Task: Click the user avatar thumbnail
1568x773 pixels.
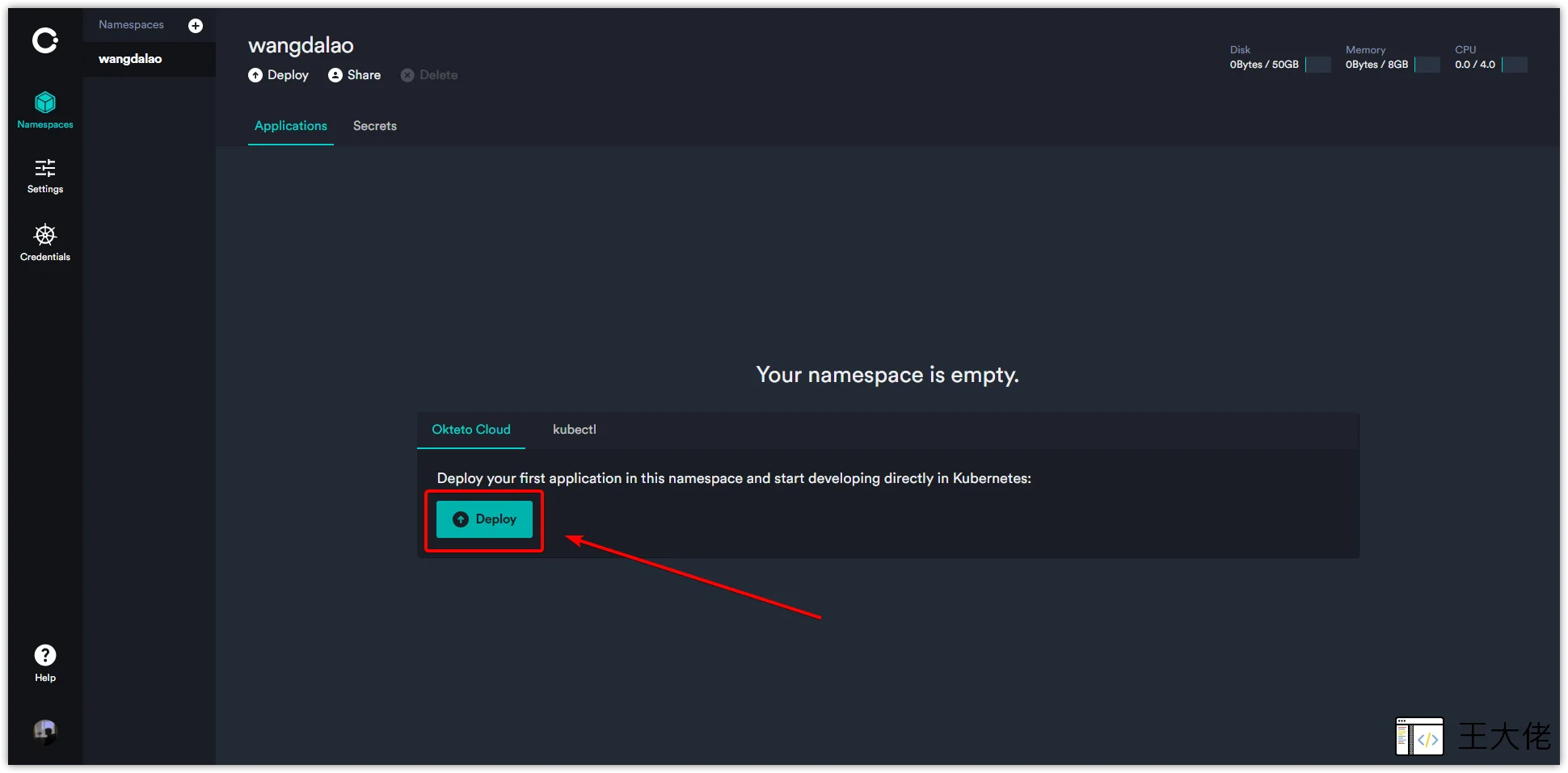Action: pos(45,732)
